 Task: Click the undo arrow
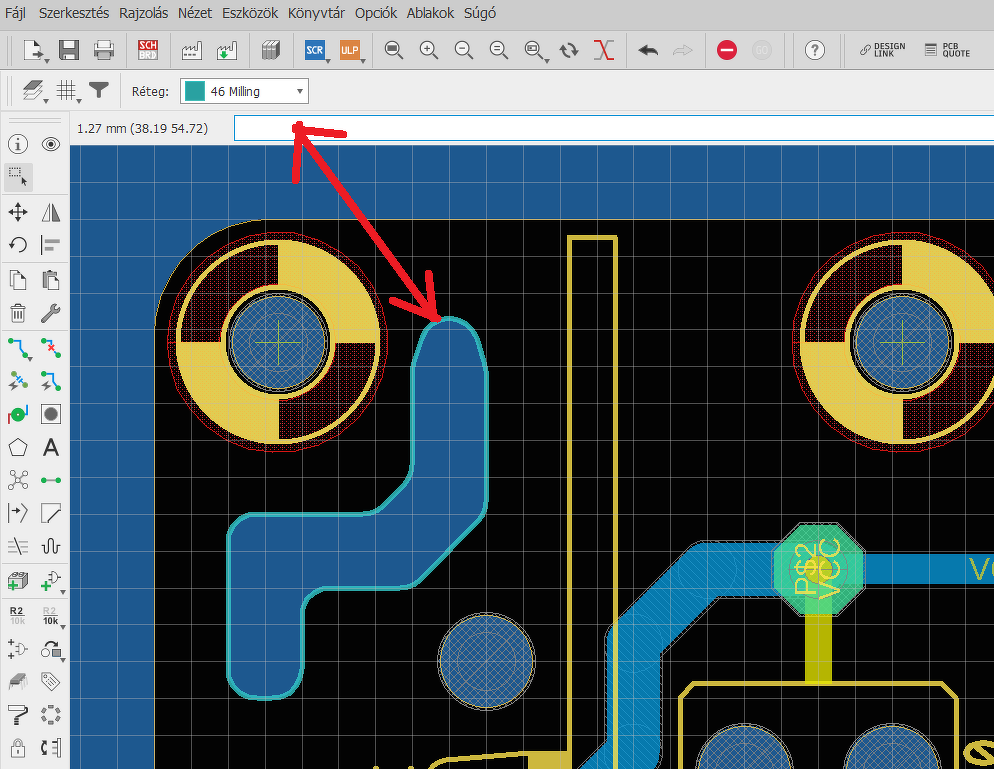(x=648, y=50)
